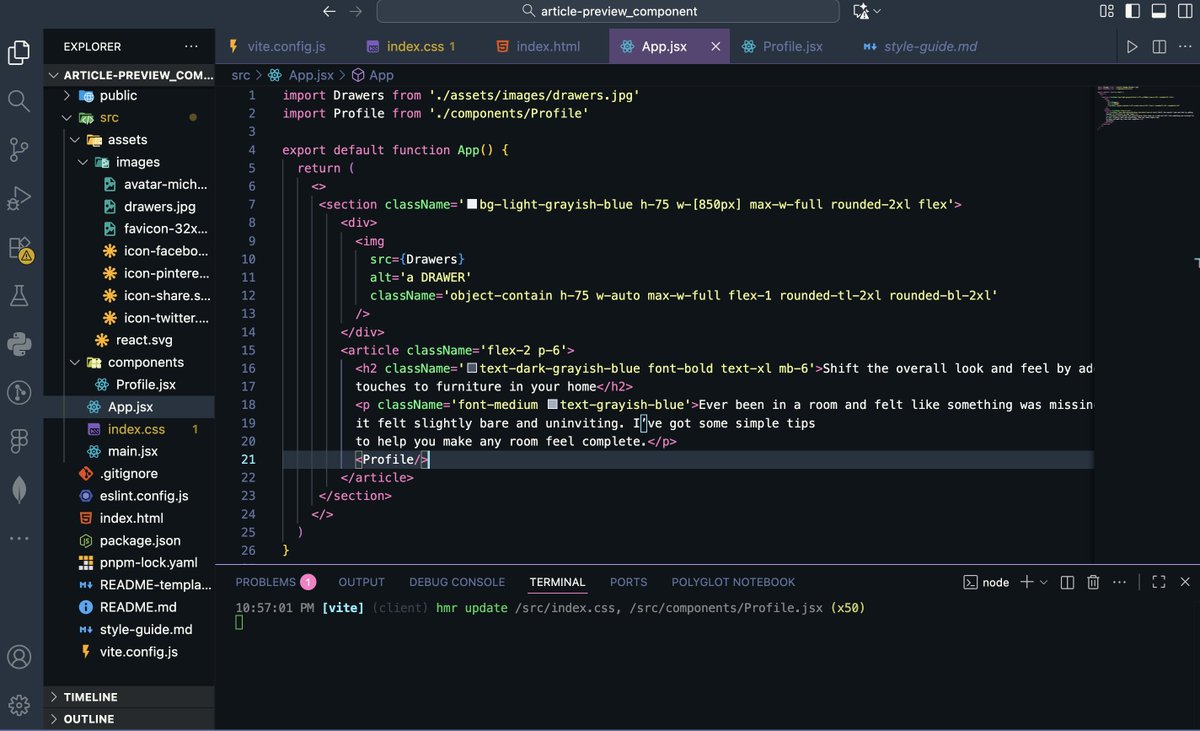Open the DEBUG CONSOLE panel tab
The width and height of the screenshot is (1200, 731).
click(x=457, y=582)
